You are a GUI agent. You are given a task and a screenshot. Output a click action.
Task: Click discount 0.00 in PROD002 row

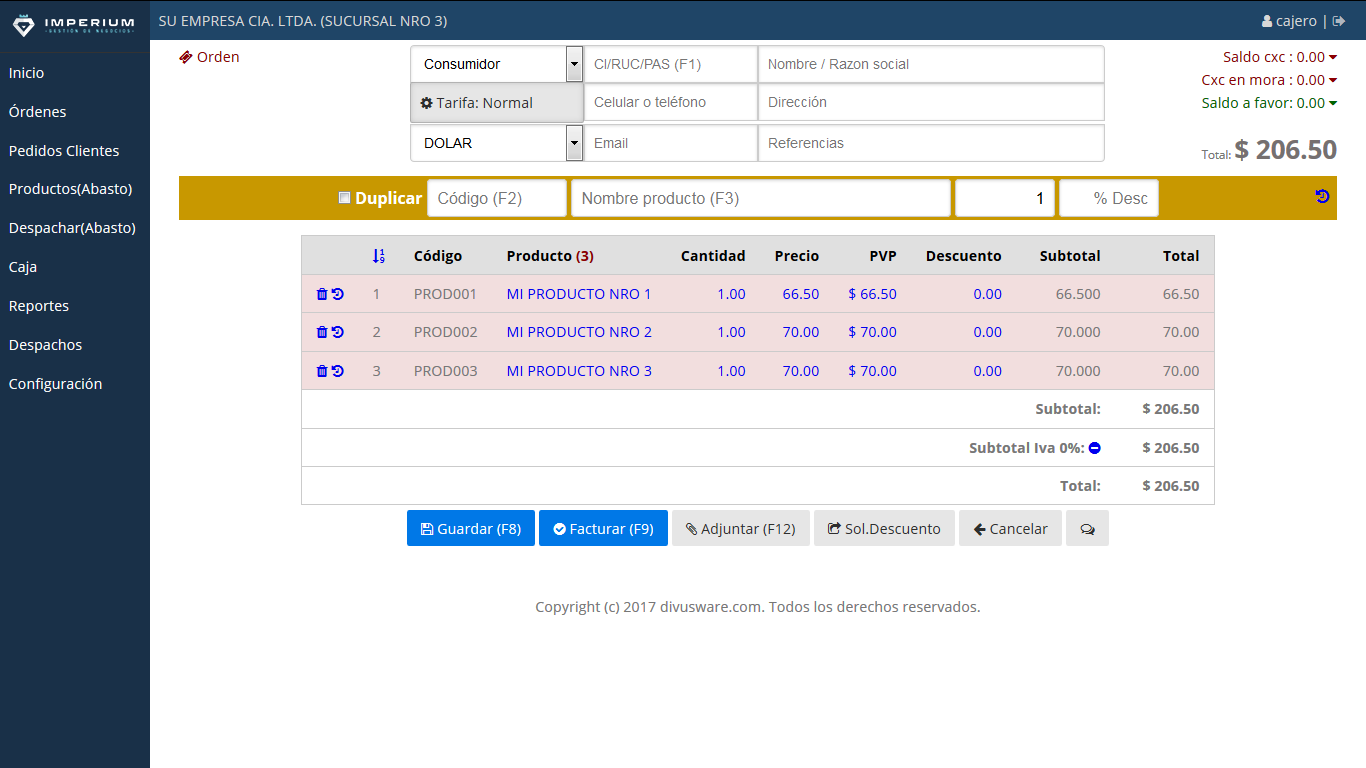click(987, 332)
